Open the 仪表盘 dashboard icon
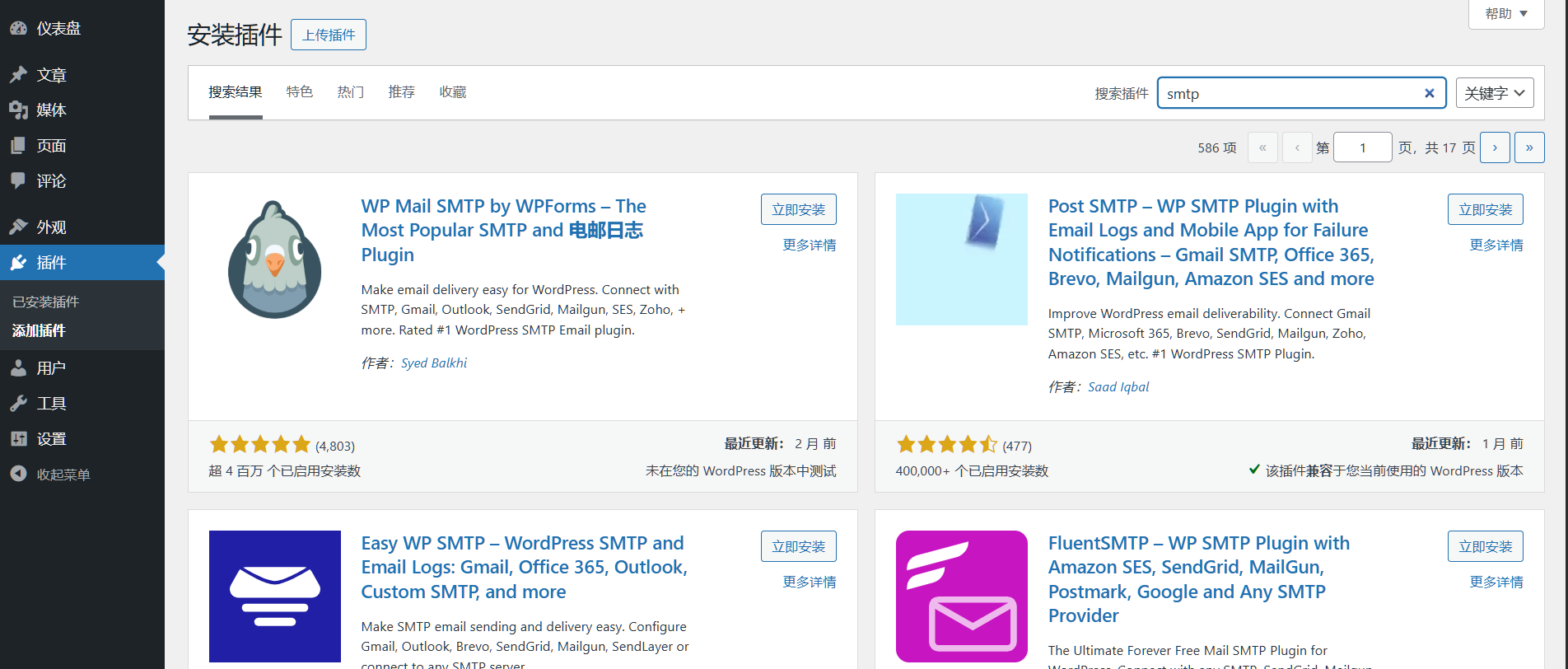The width and height of the screenshot is (1568, 669). (x=19, y=28)
